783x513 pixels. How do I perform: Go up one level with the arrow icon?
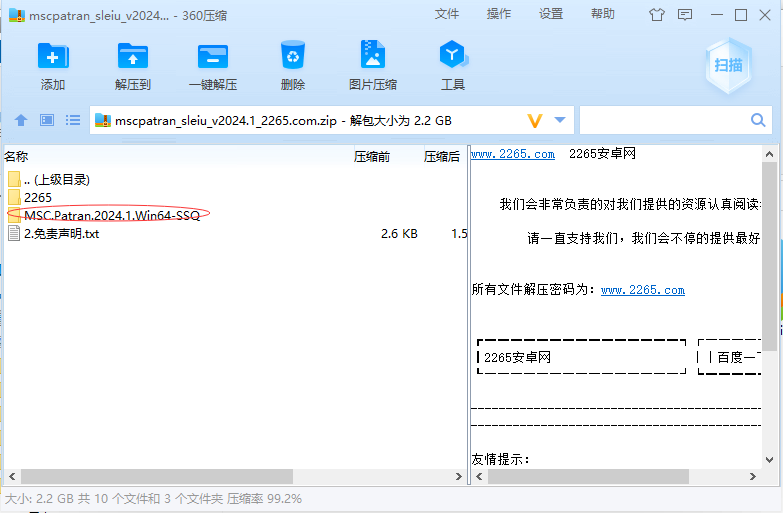[21, 120]
